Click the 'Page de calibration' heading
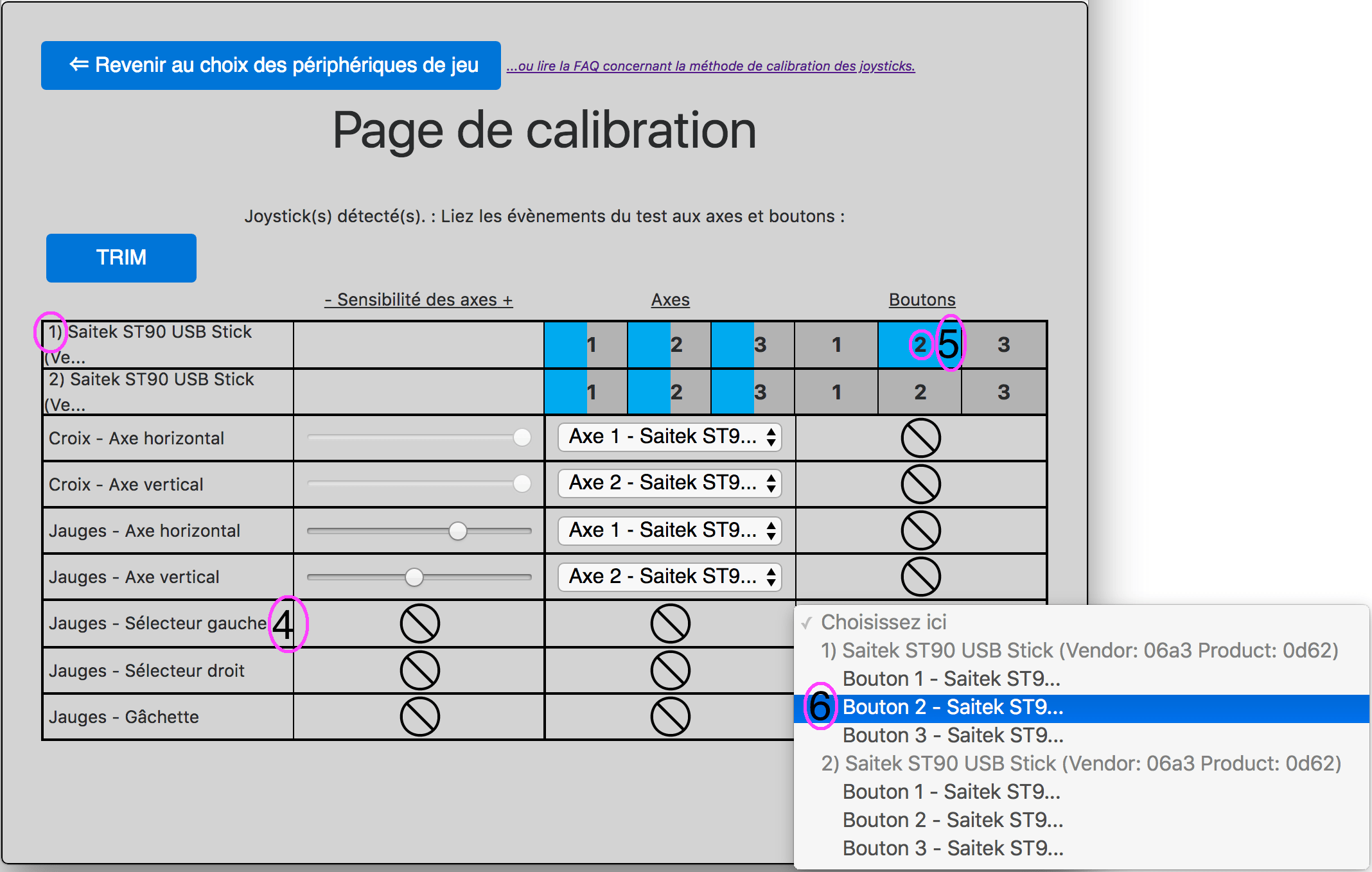 click(544, 130)
